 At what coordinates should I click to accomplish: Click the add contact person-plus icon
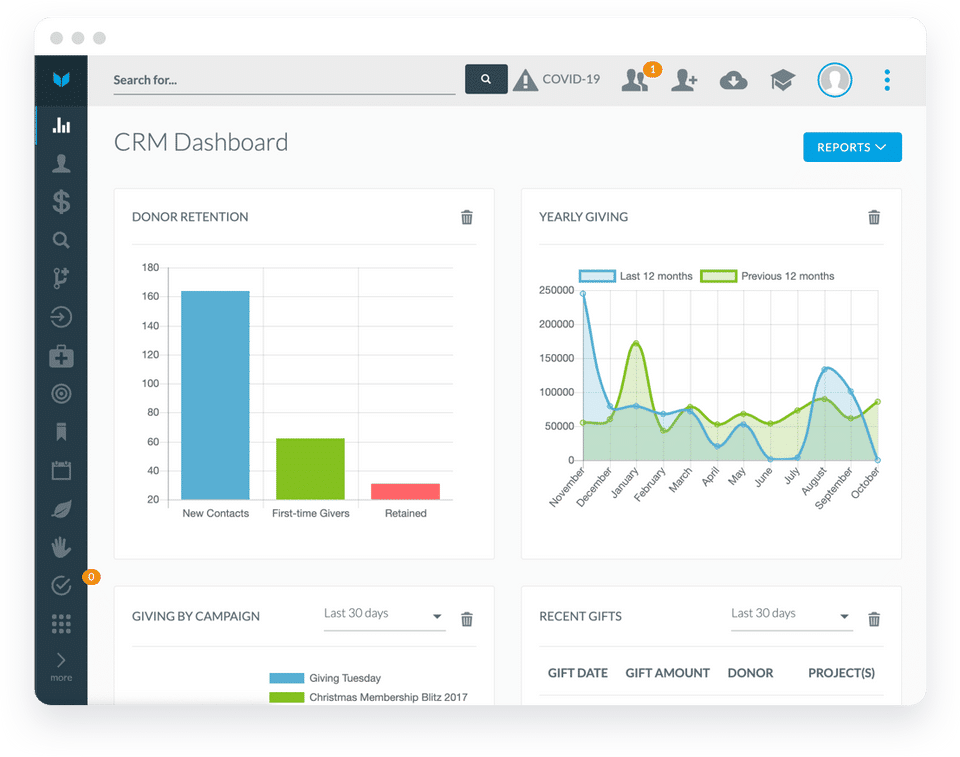(684, 80)
